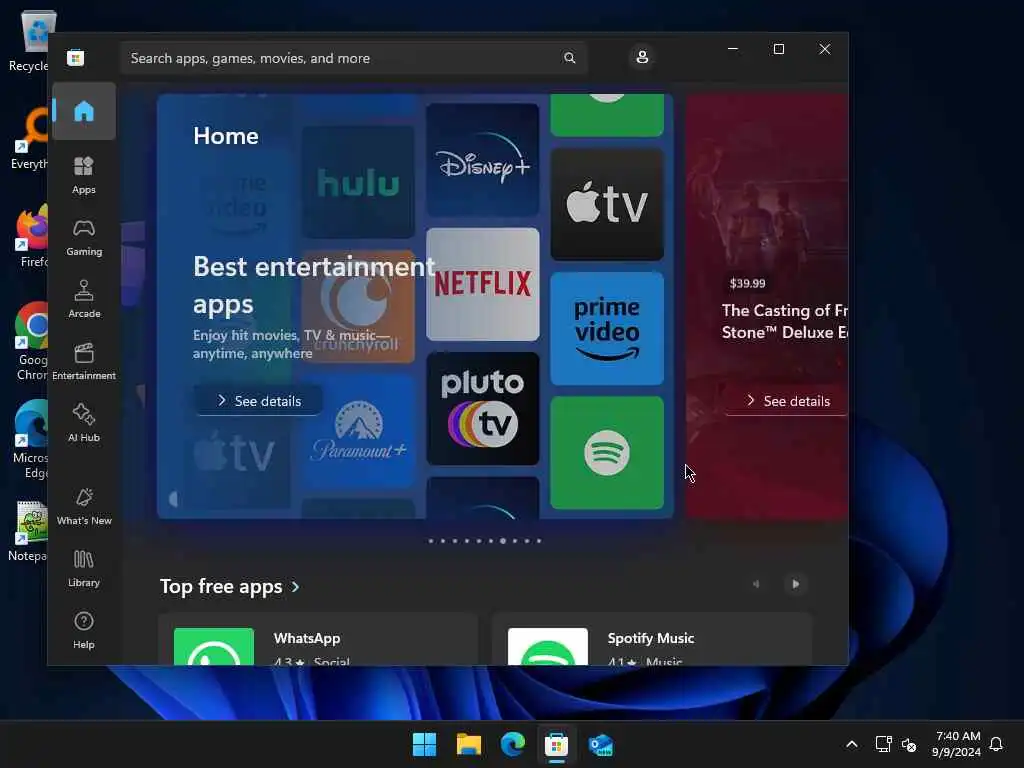Viewport: 1024px width, 768px height.
Task: Click the Pluto TV tile
Action: [483, 409]
